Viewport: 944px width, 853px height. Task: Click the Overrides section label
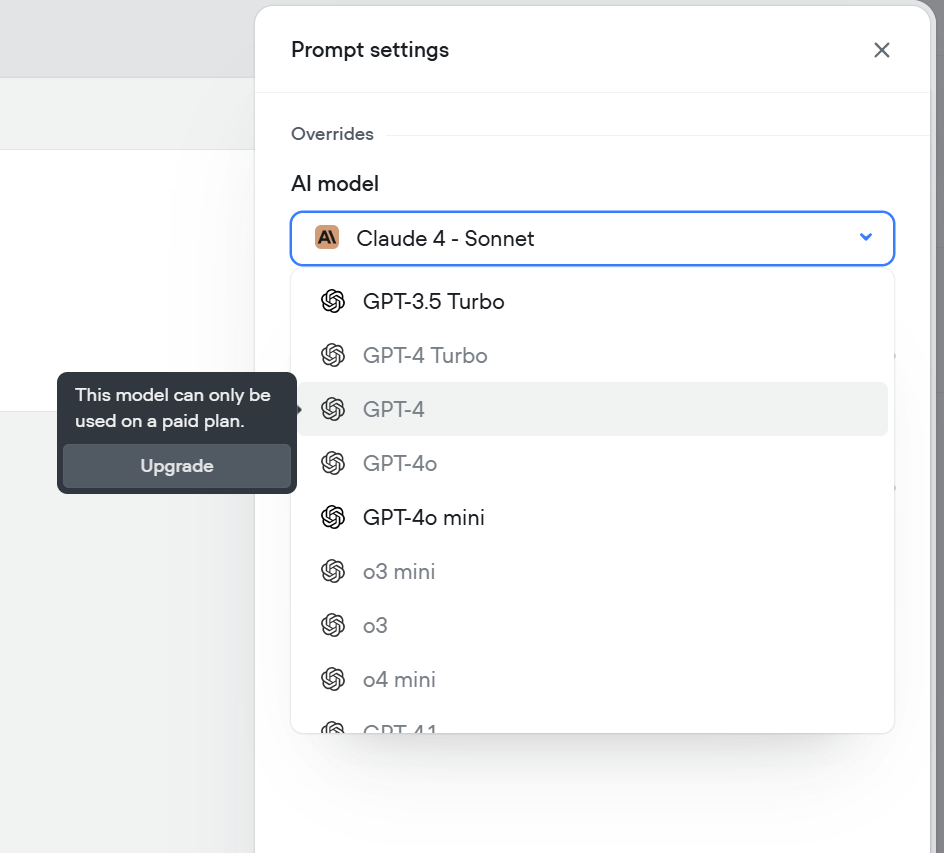tap(332, 134)
